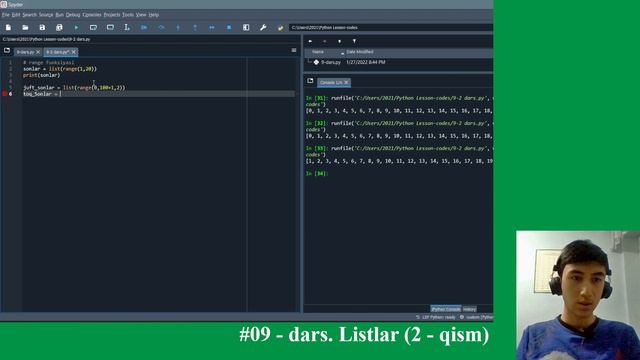Filter filenames in Files pane
The width and height of the screenshot is (640, 360).
click(354, 41)
